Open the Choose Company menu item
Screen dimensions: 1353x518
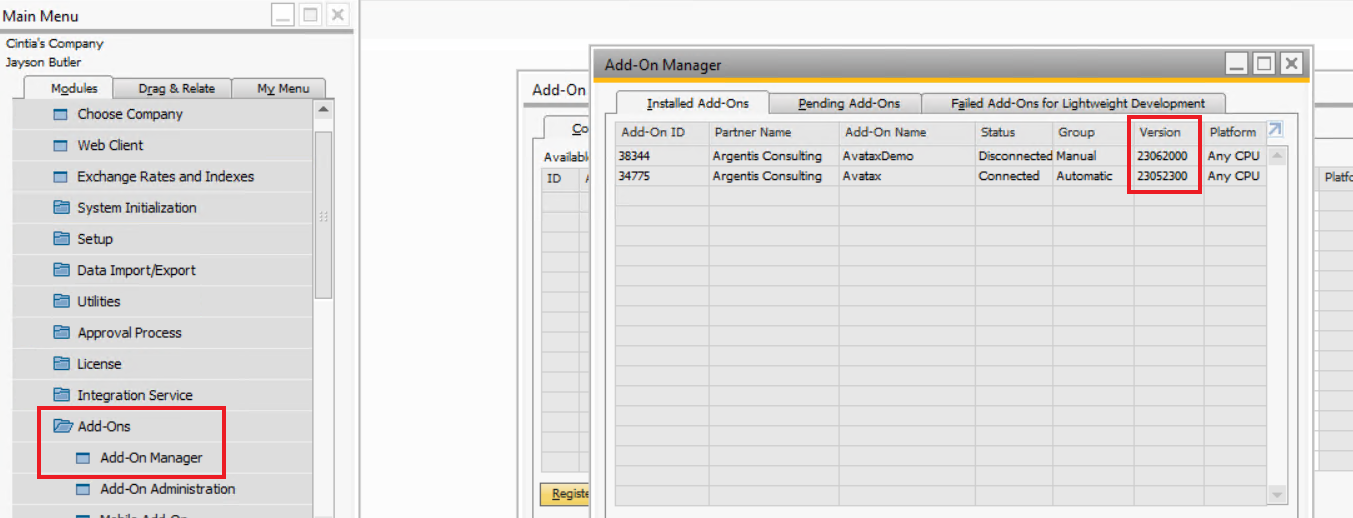[x=130, y=114]
